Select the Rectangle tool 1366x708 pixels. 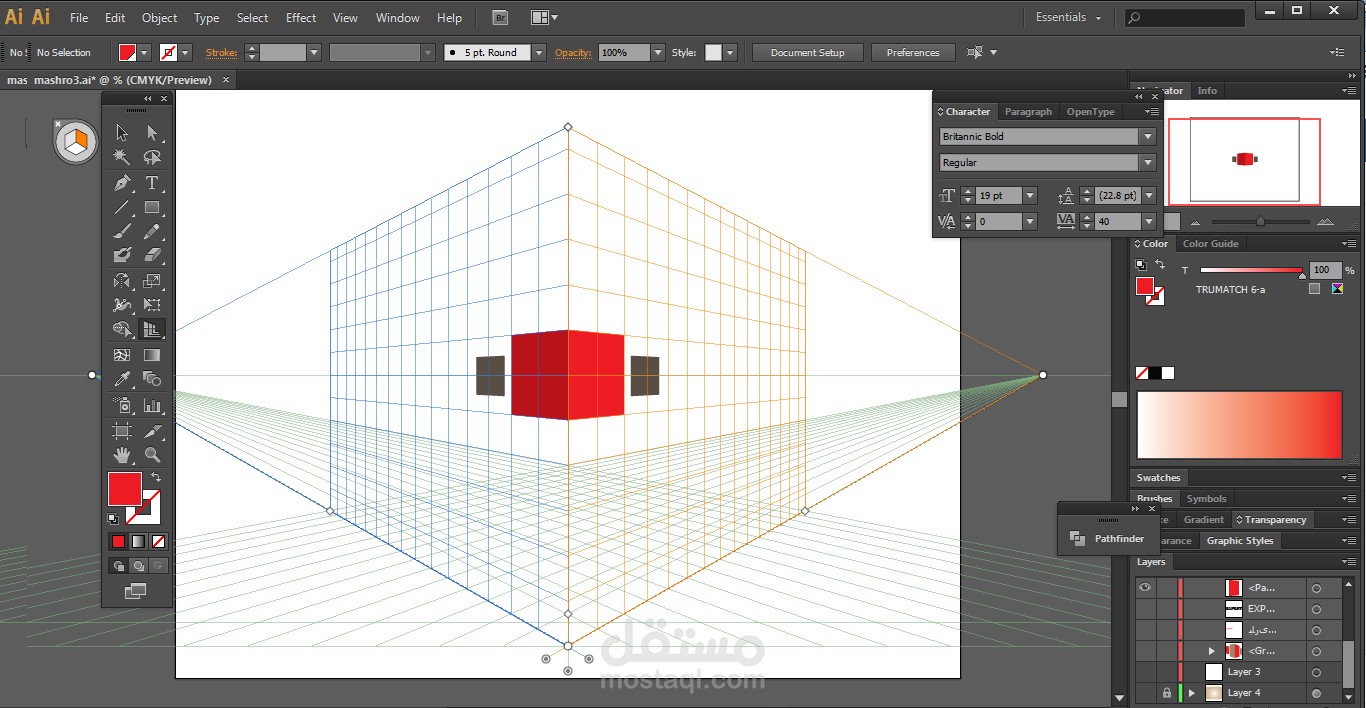coord(152,208)
